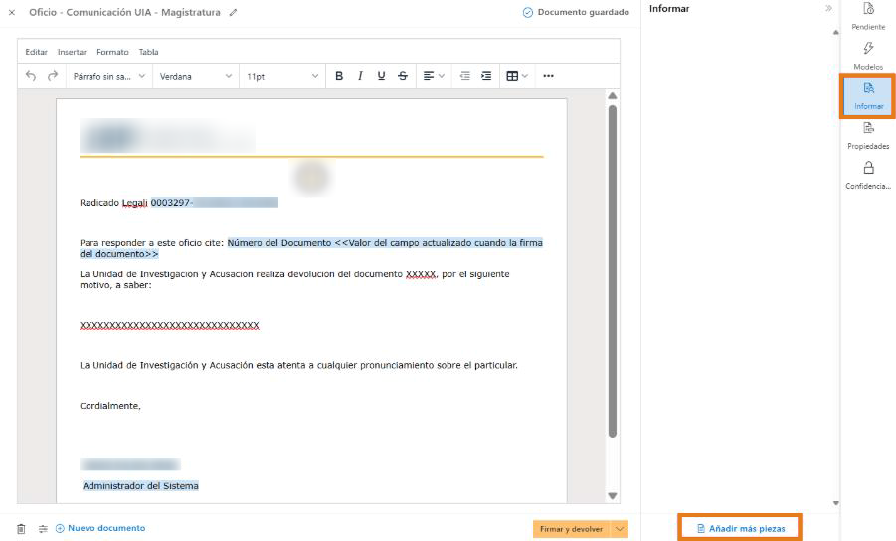Image resolution: width=896 pixels, height=541 pixels.
Task: Open the 11pt font size dropdown
Action: point(282,77)
